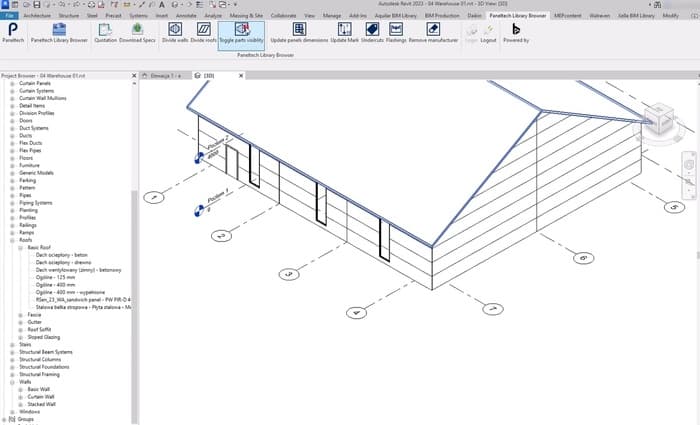Image resolution: width=700 pixels, height=425 pixels.
Task: Switch to the BIM Production tab
Action: [442, 16]
